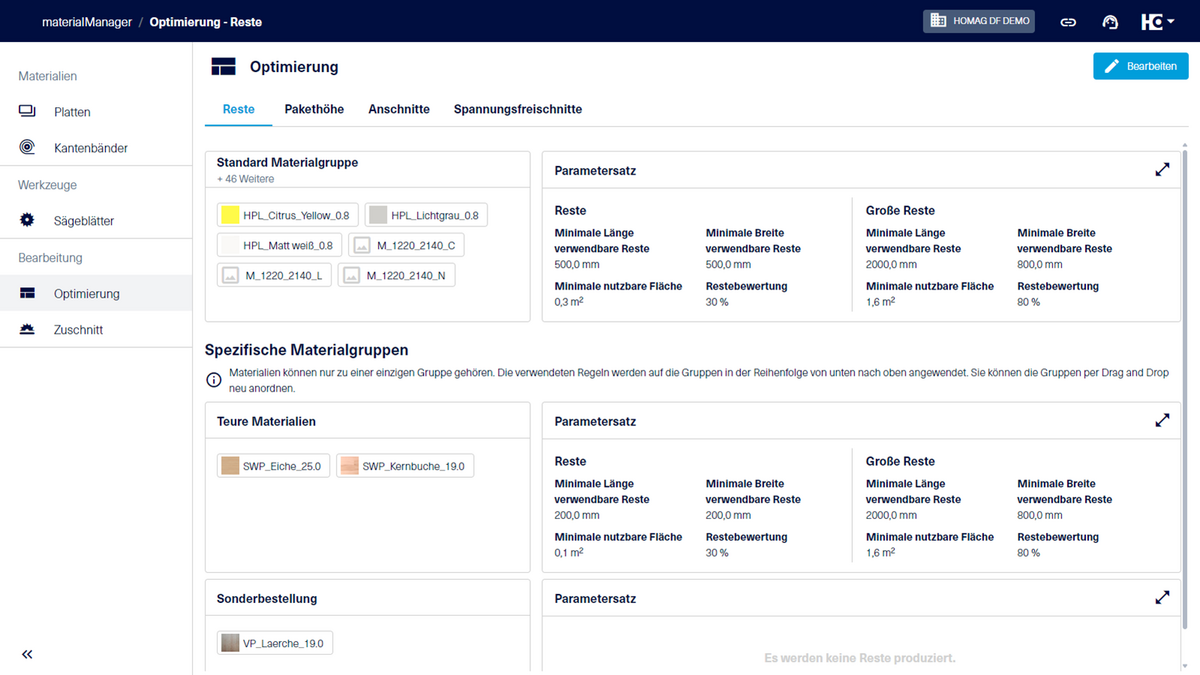This screenshot has height=675, width=1200.
Task: Open Platten in the sidebar
Action: tap(72, 112)
